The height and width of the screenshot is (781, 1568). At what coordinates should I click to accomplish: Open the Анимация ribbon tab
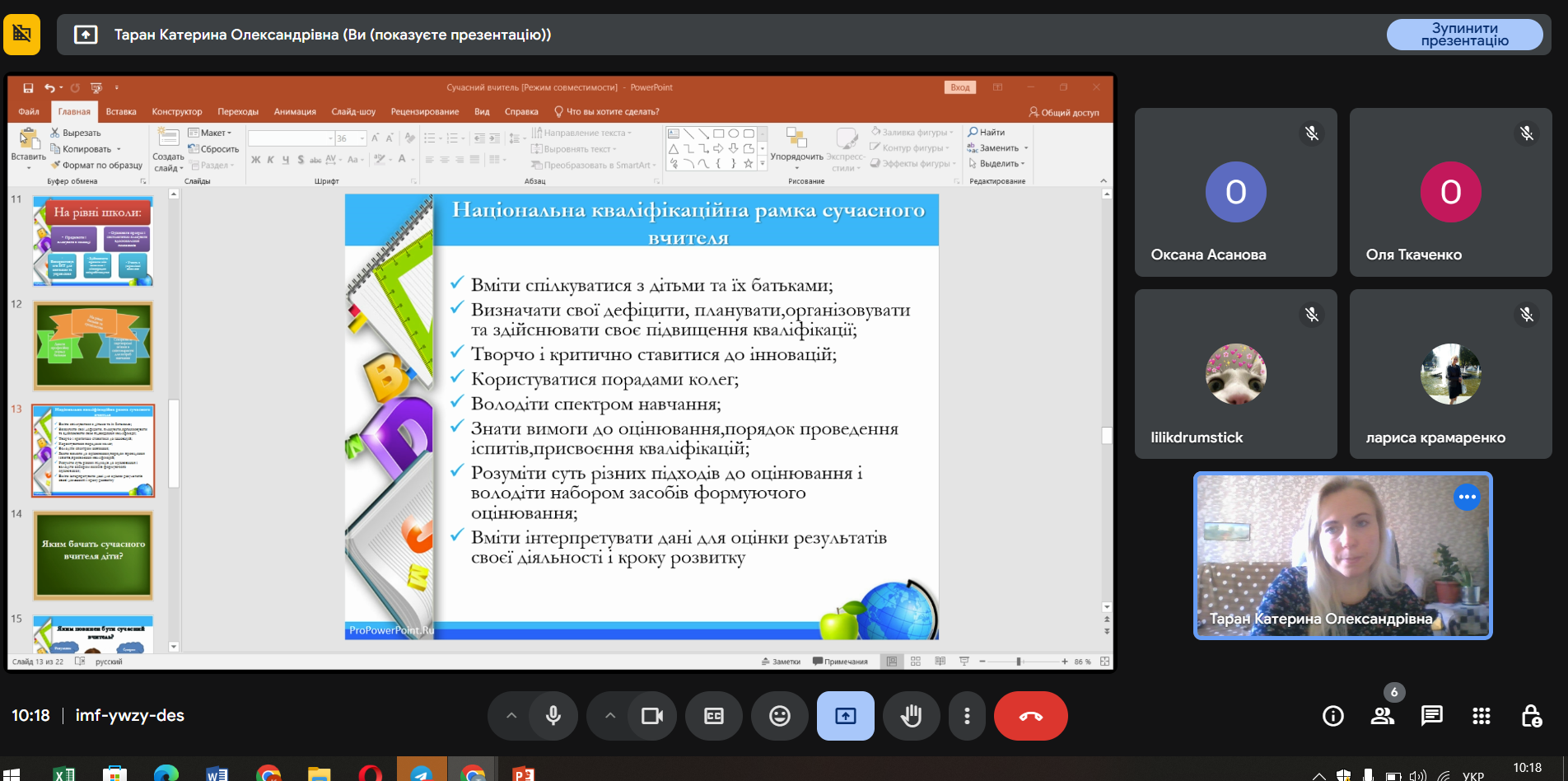(x=295, y=112)
